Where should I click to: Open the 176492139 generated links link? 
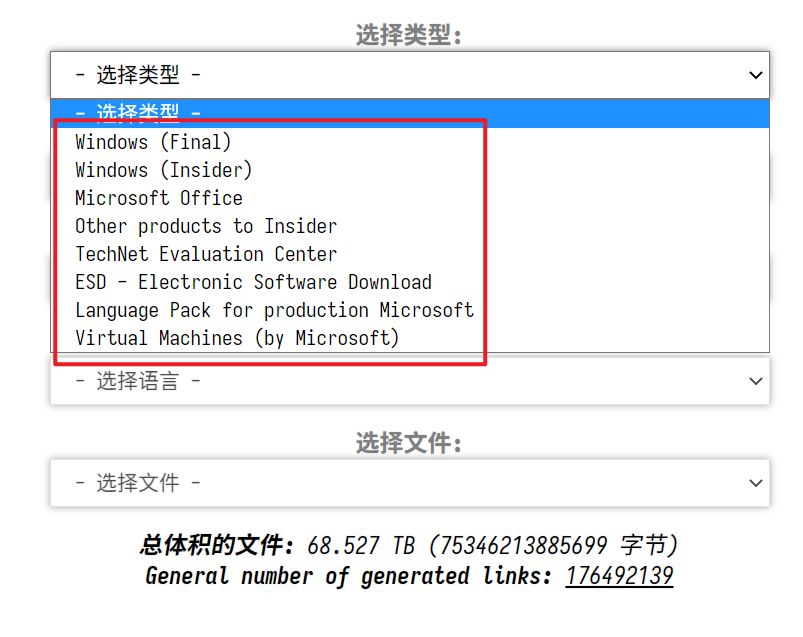(x=619, y=576)
